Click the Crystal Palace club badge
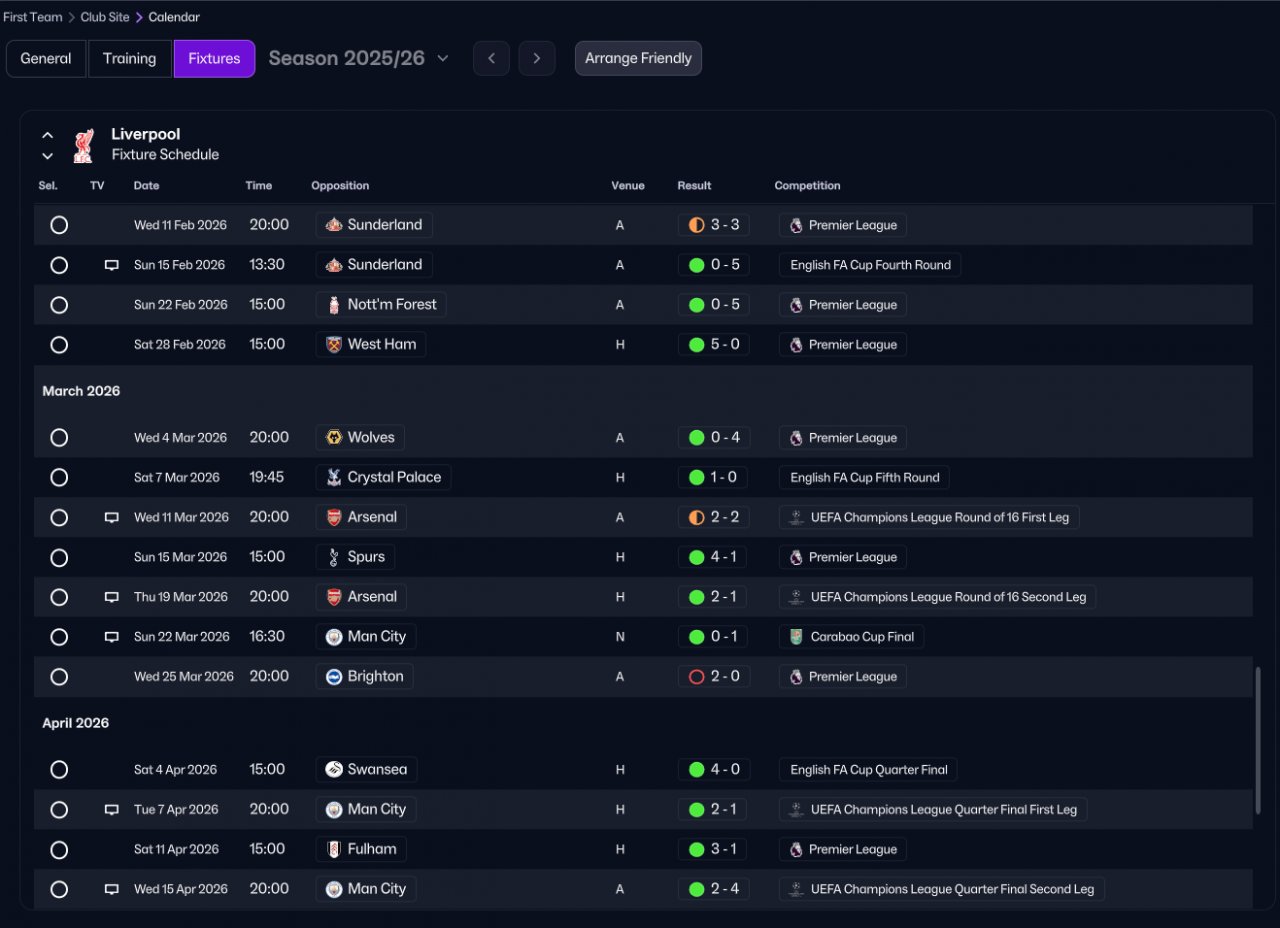The image size is (1280, 928). pyautogui.click(x=334, y=478)
